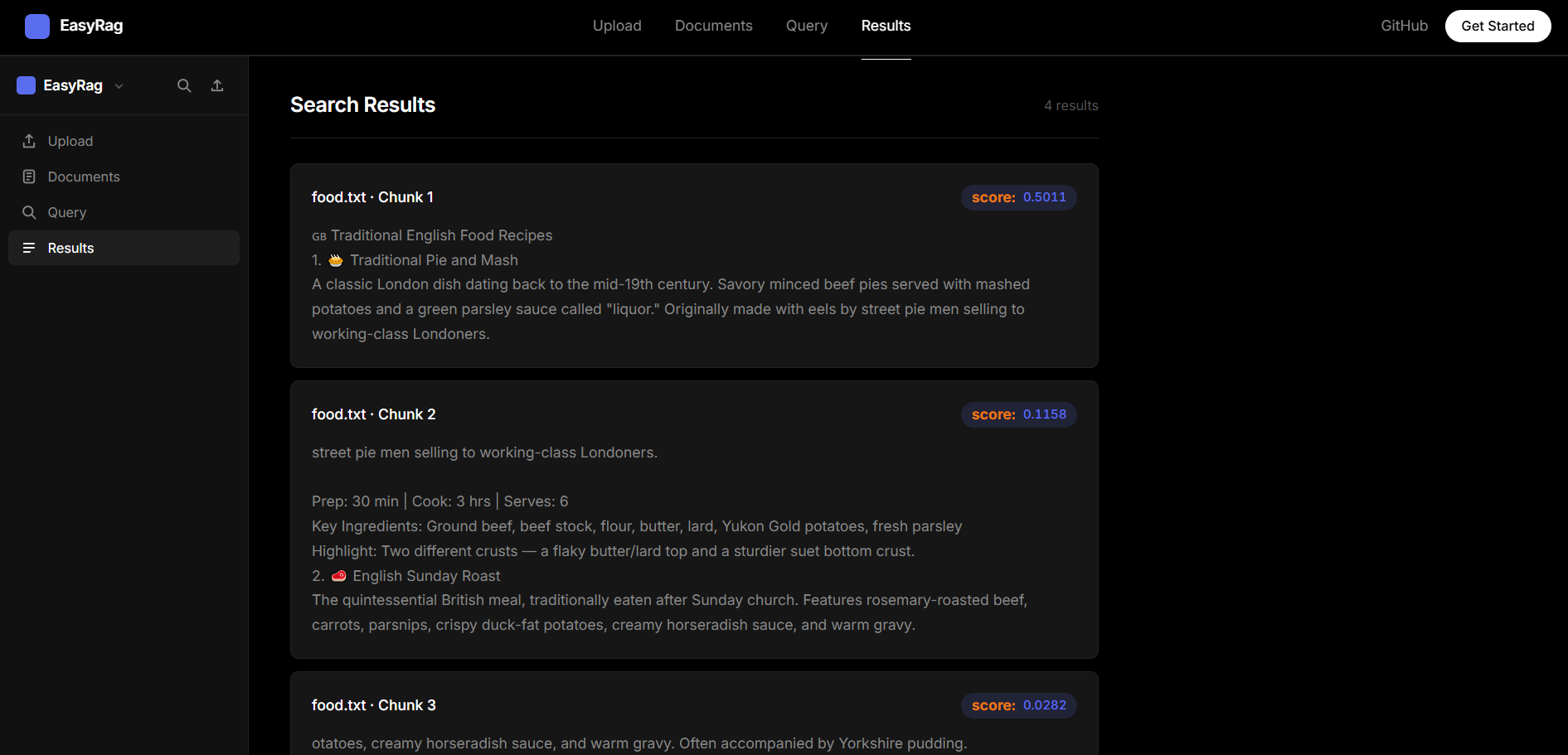Click the Get Started button
This screenshot has height=755, width=1568.
[x=1498, y=26]
